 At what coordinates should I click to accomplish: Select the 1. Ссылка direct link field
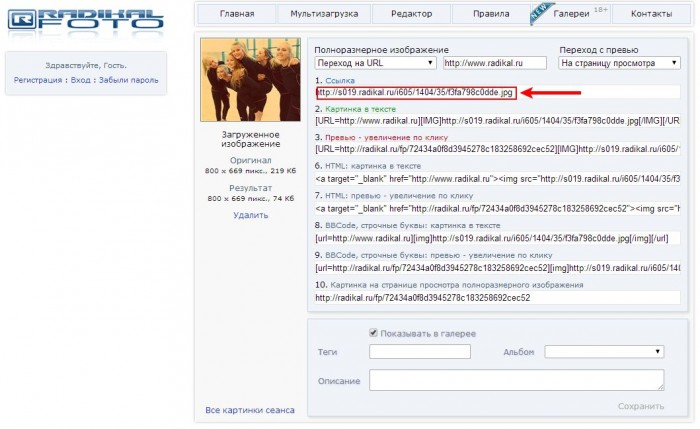point(497,92)
